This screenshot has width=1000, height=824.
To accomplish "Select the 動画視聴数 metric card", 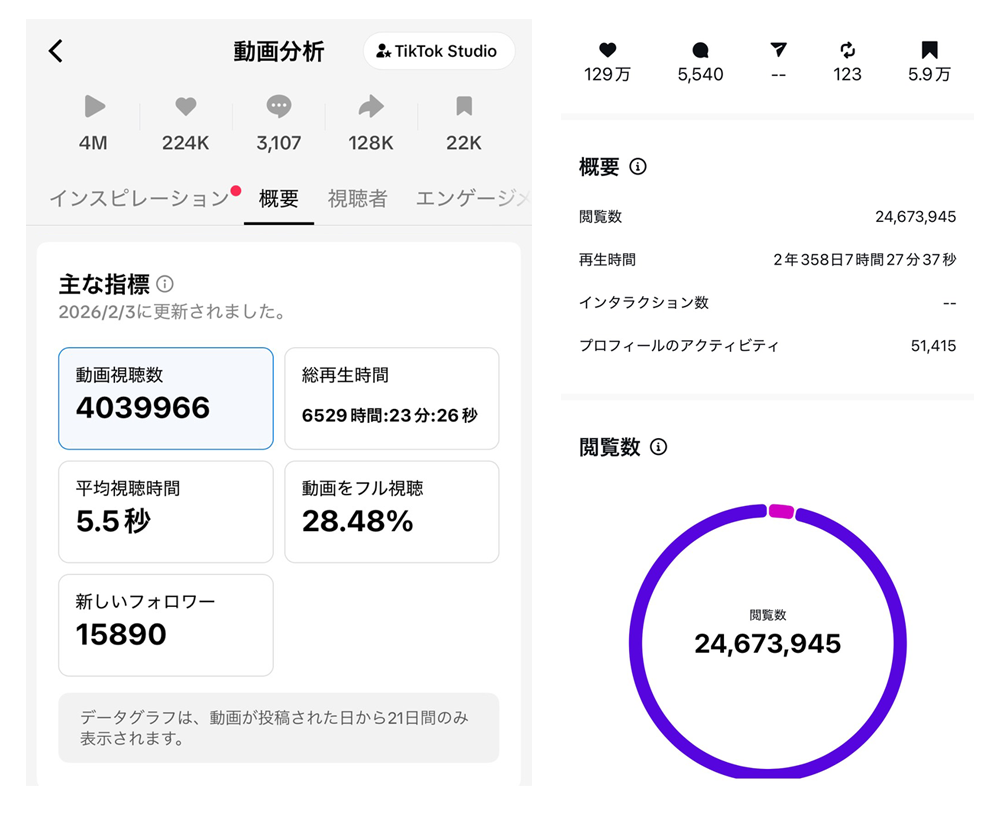I will (166, 398).
